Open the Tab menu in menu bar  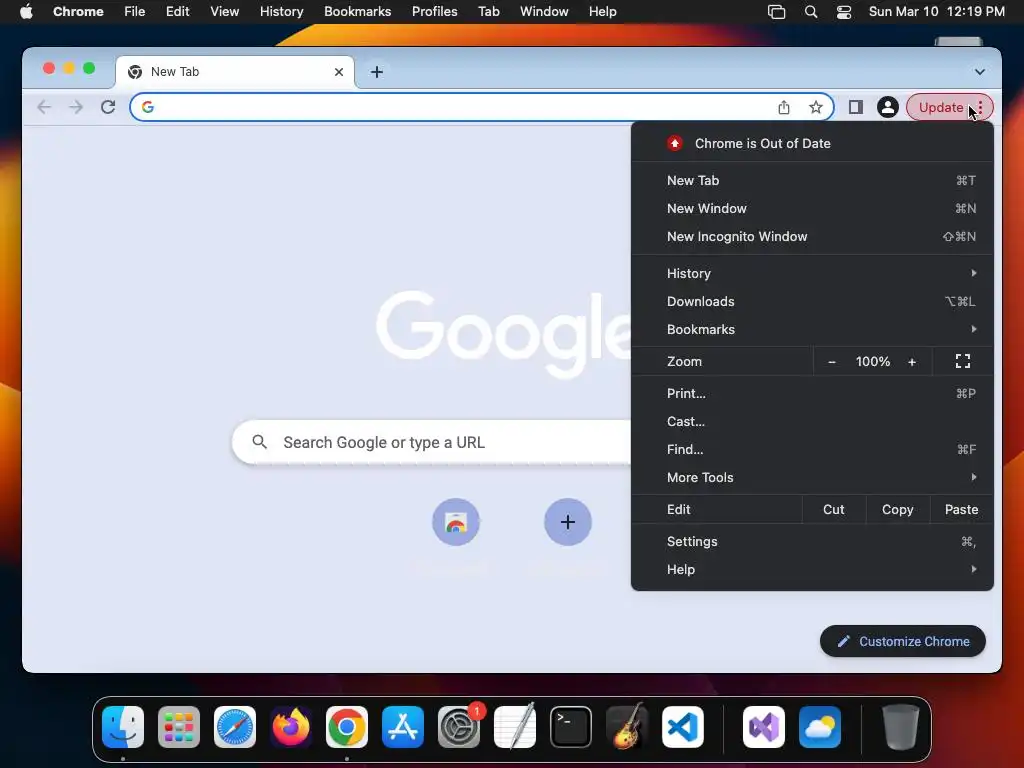pos(488,12)
